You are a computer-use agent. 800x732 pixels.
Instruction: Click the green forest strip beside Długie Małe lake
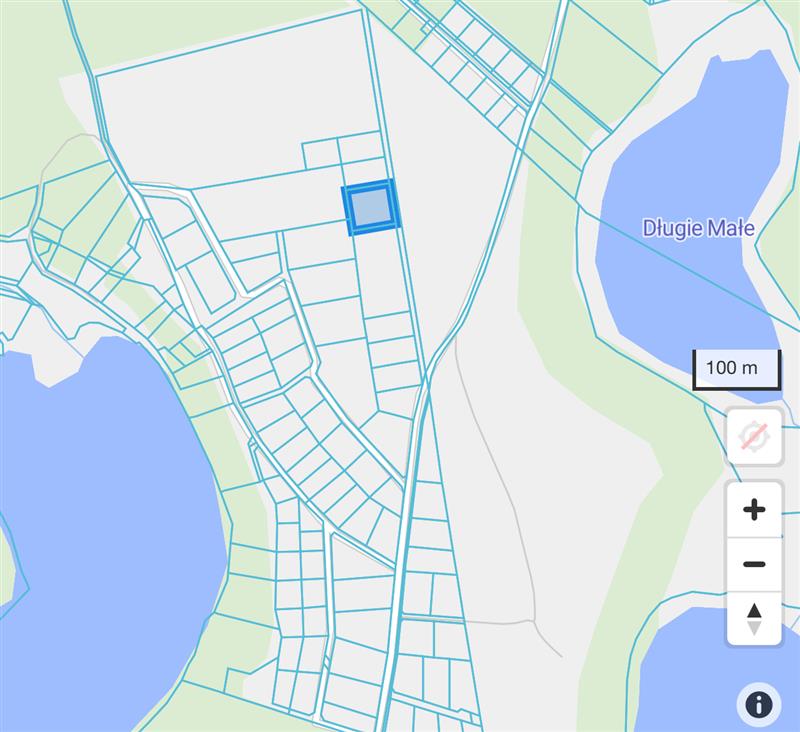(560, 300)
